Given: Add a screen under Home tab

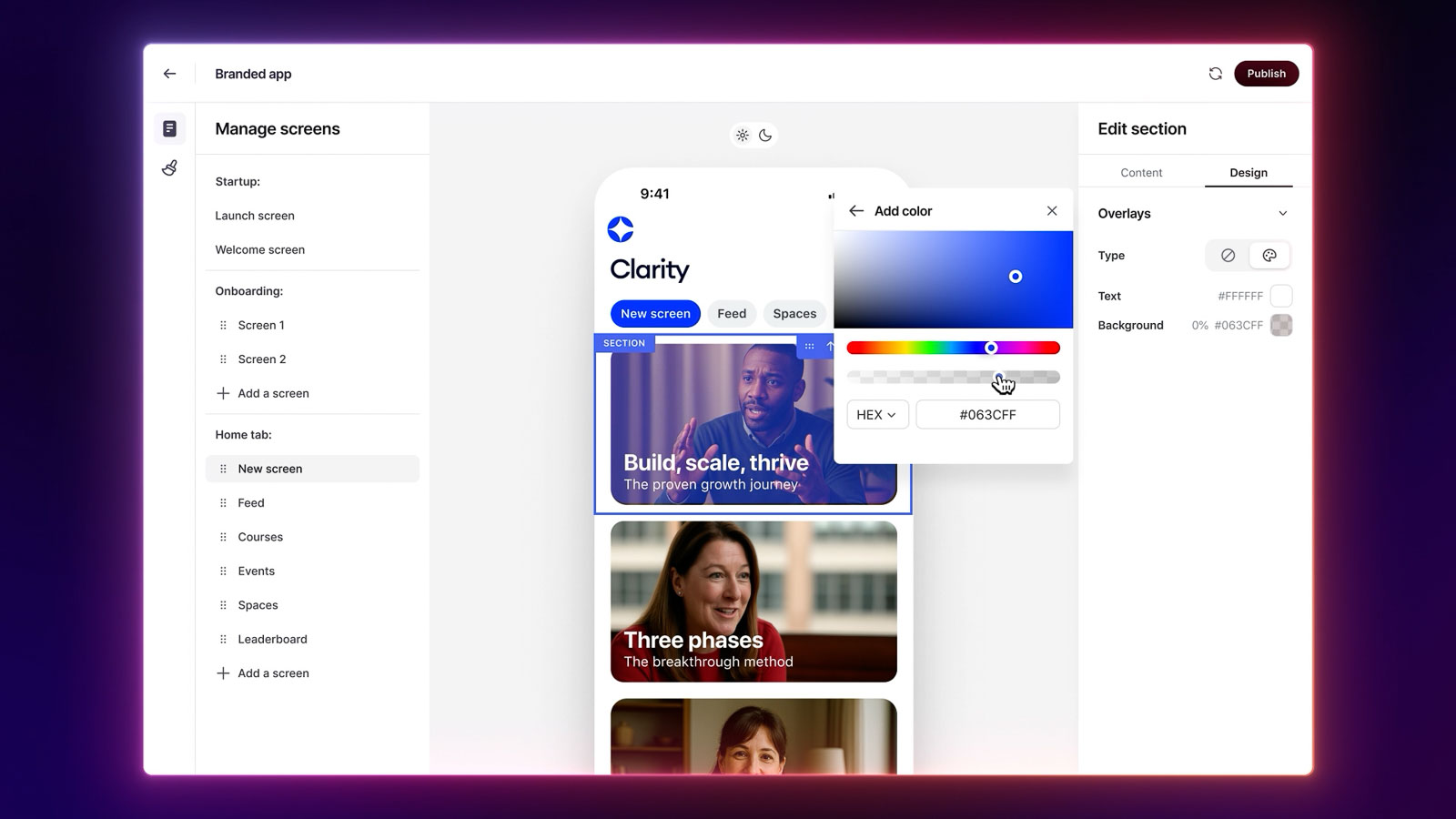Looking at the screenshot, I should pos(263,672).
